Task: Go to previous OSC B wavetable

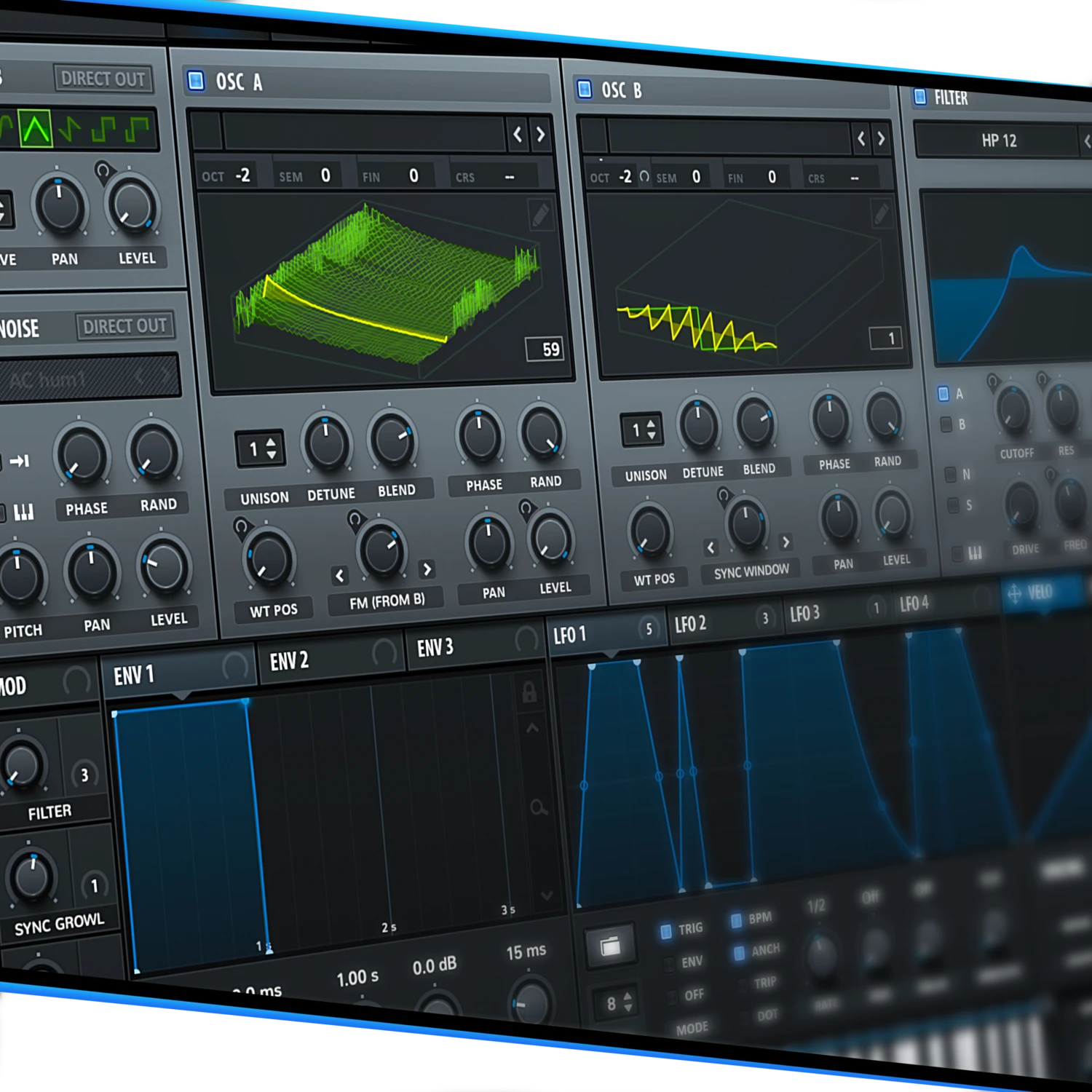Action: 861,138
